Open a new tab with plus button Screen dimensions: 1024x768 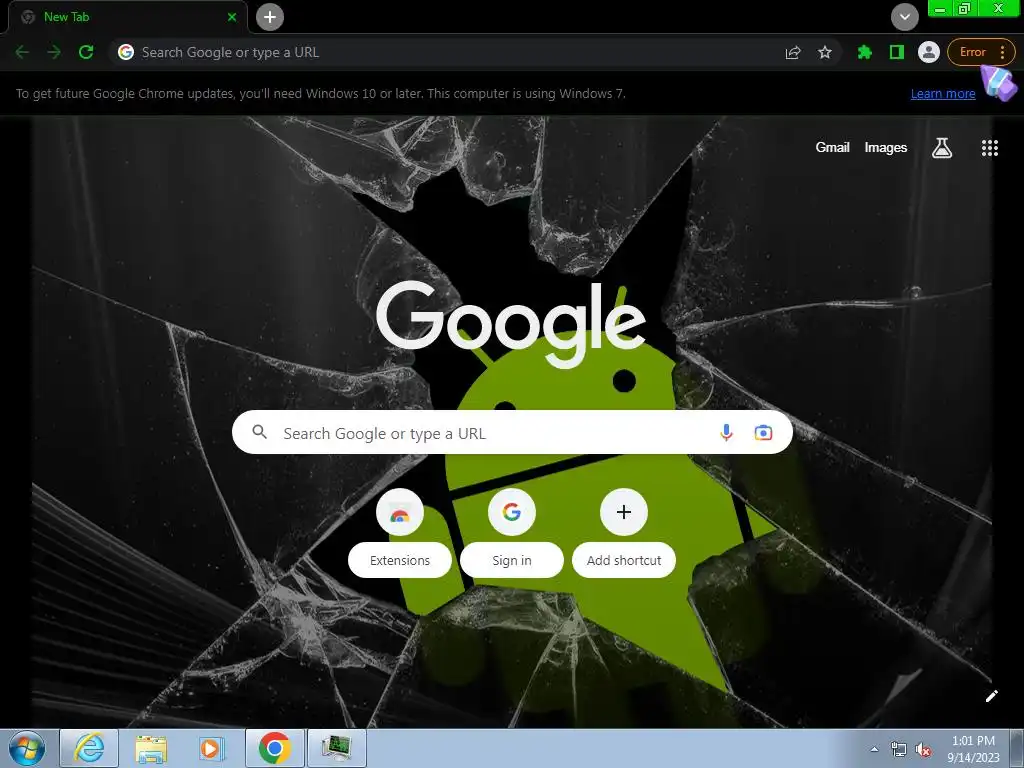270,17
